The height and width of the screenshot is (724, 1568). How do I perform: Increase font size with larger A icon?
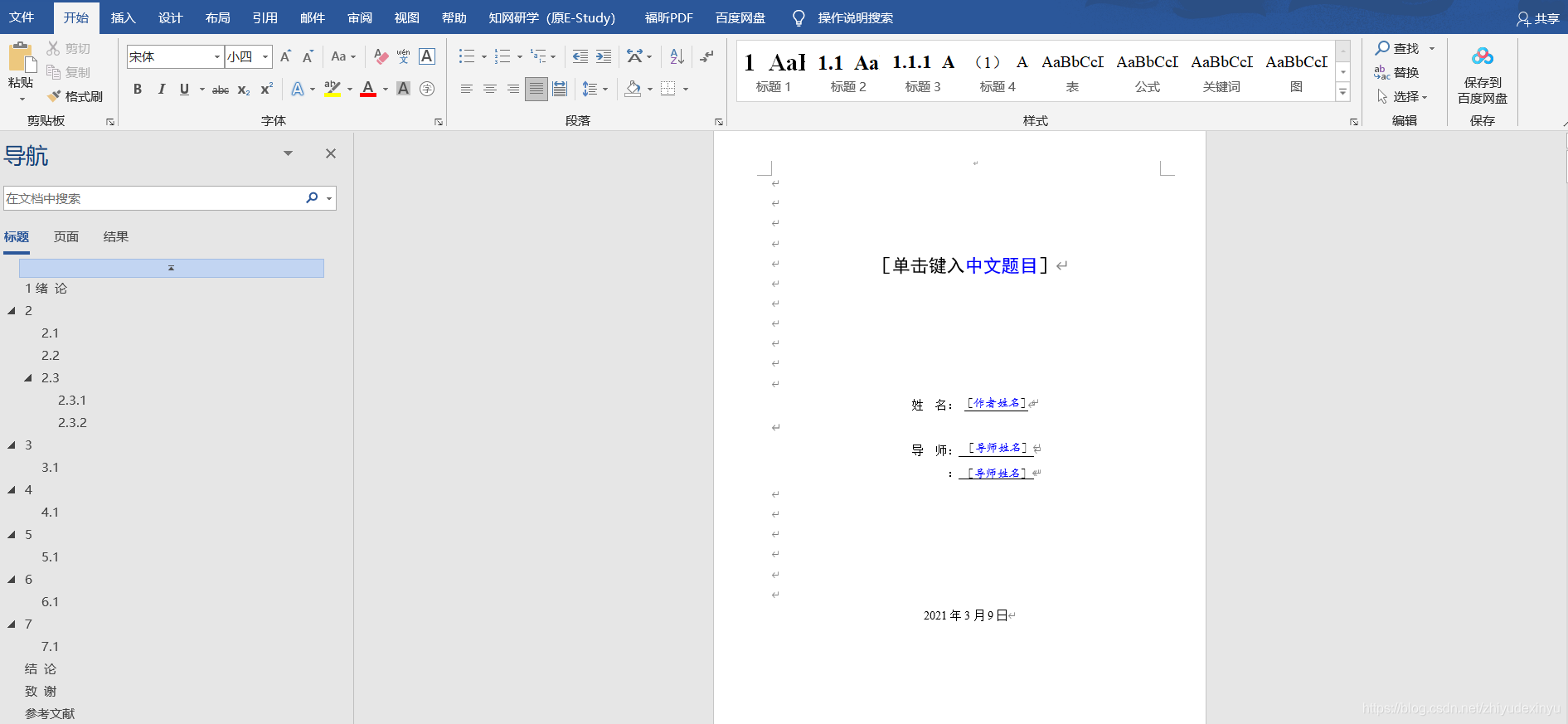click(285, 56)
